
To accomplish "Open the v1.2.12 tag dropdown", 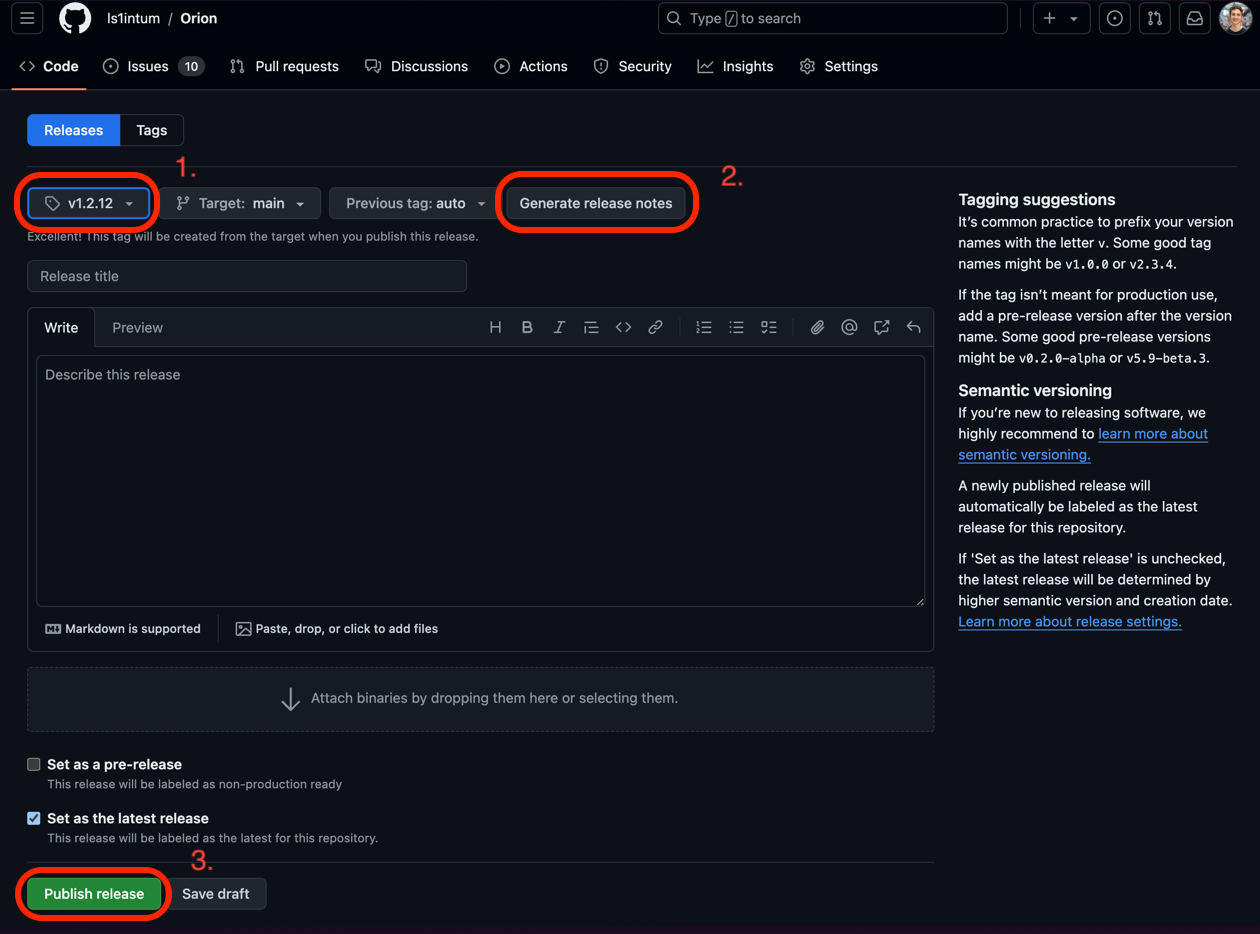I will 89,203.
